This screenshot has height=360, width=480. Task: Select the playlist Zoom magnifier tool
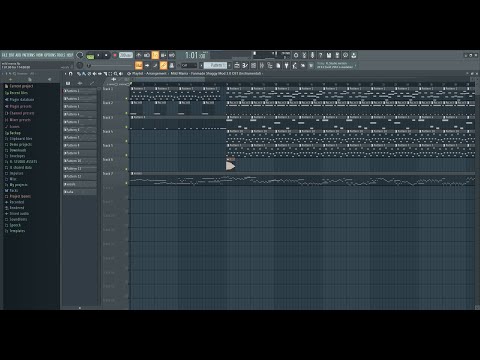coord(116,74)
